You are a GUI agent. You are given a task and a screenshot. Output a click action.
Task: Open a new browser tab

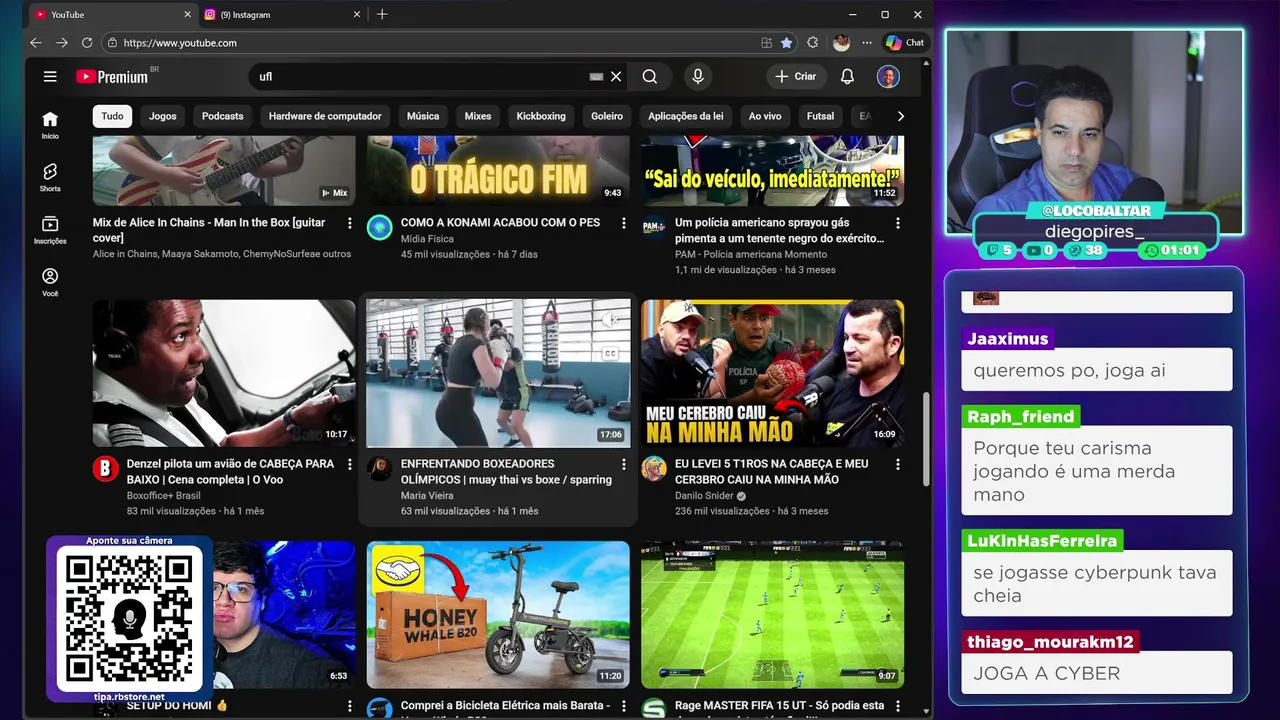coord(382,14)
